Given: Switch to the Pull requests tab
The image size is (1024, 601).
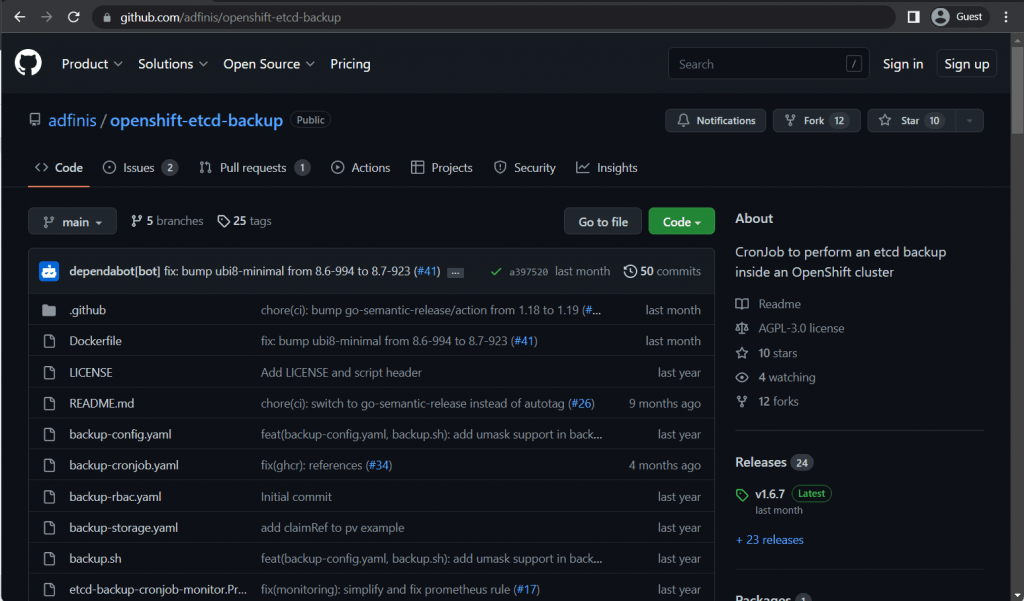Looking at the screenshot, I should tap(255, 168).
